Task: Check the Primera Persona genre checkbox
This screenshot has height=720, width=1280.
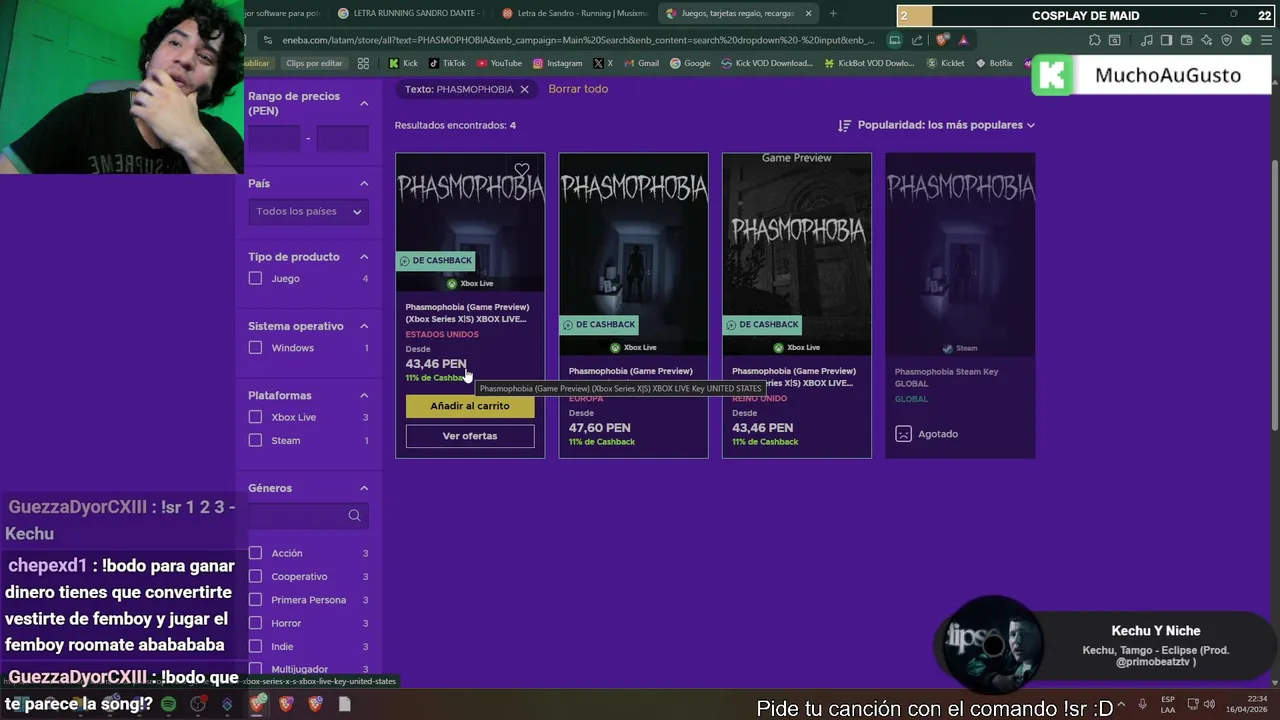Action: (x=255, y=600)
